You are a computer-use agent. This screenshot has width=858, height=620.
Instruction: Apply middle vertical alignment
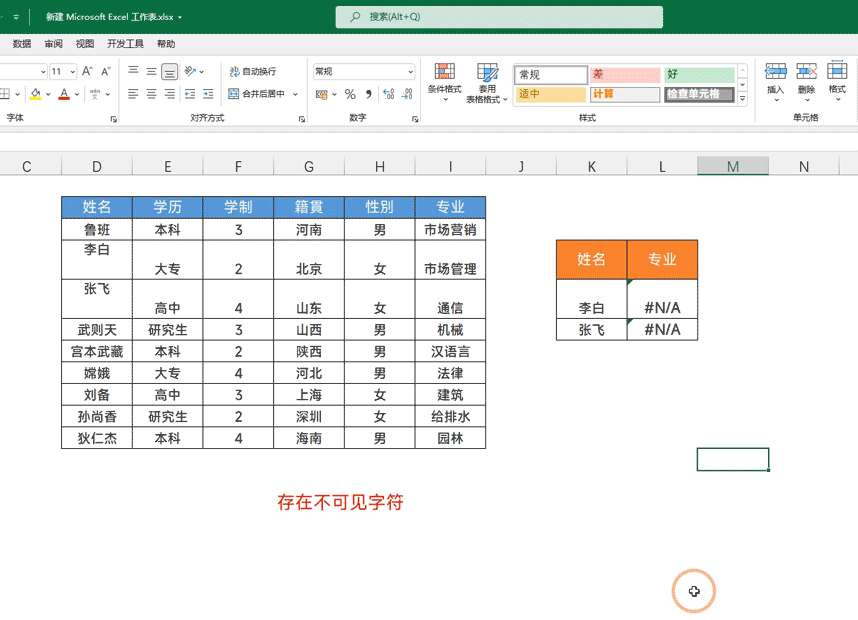click(152, 71)
